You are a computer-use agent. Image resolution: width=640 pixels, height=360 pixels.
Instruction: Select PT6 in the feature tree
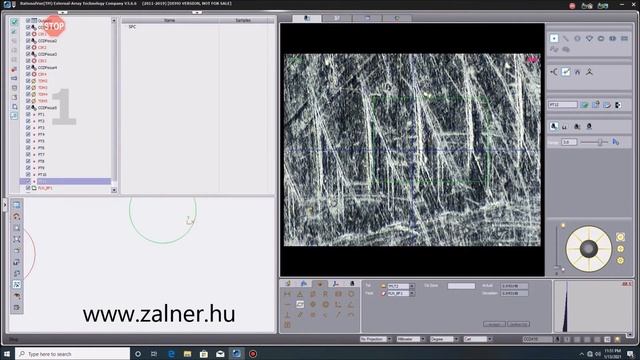pyautogui.click(x=41, y=148)
